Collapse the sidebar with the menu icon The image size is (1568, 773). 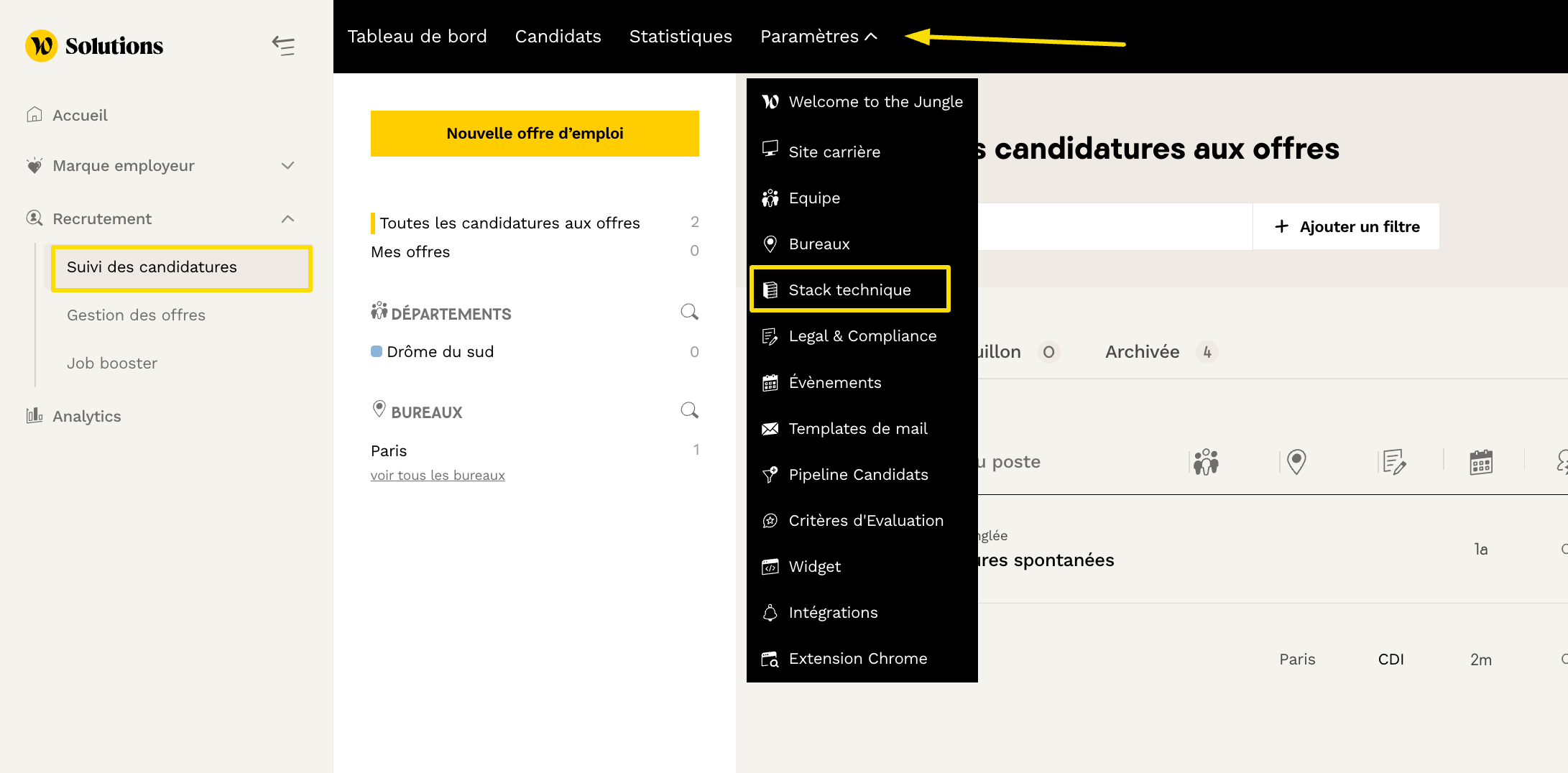[283, 46]
